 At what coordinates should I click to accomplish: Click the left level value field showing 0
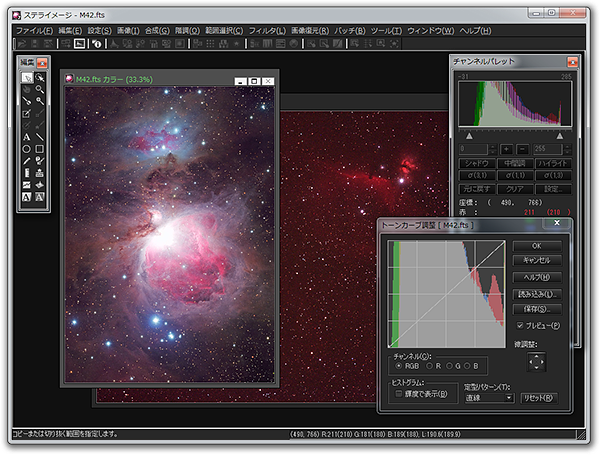(x=475, y=148)
